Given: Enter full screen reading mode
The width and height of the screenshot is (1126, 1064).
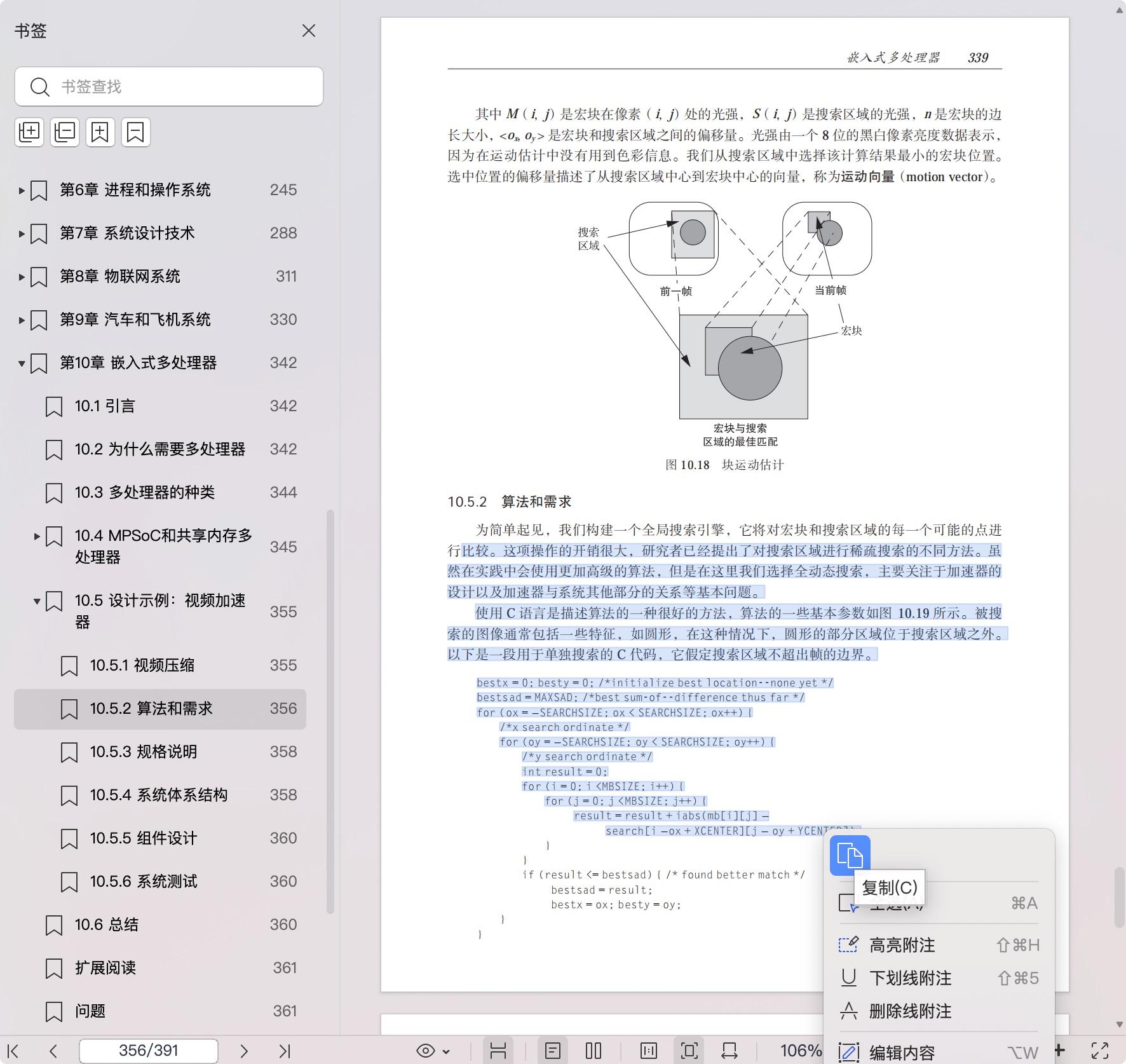Looking at the screenshot, I should pos(1101,1051).
